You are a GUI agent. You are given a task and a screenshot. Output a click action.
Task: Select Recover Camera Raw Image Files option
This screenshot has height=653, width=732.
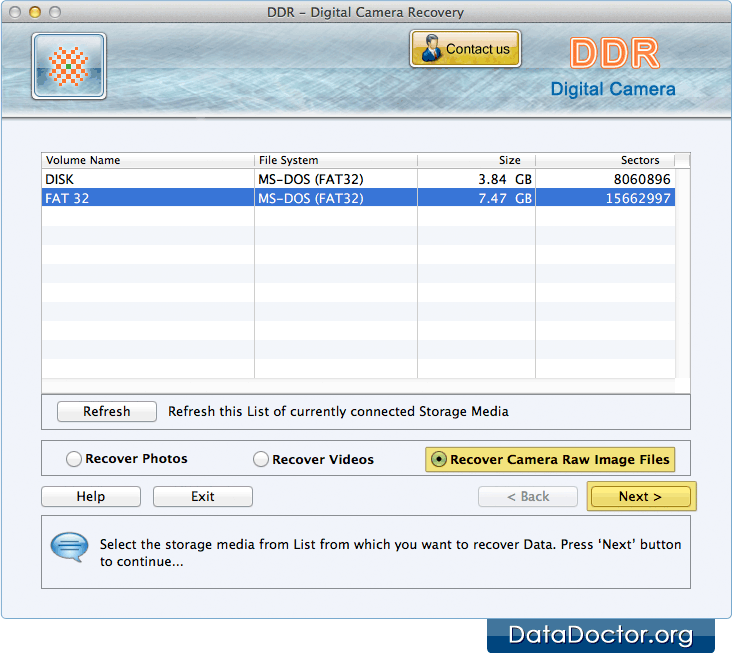(550, 459)
